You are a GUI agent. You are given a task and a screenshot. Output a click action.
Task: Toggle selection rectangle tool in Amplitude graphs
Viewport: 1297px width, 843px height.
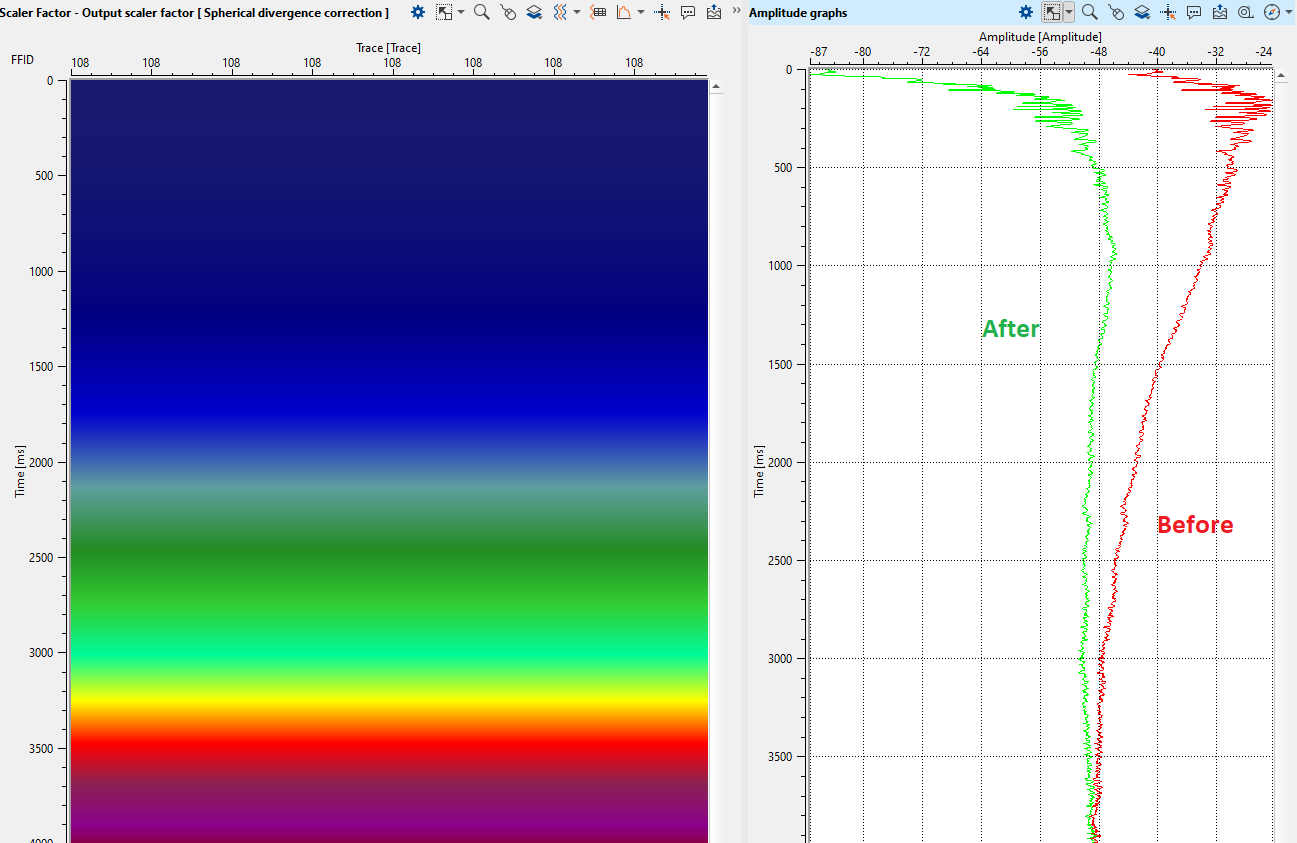pyautogui.click(x=1051, y=12)
